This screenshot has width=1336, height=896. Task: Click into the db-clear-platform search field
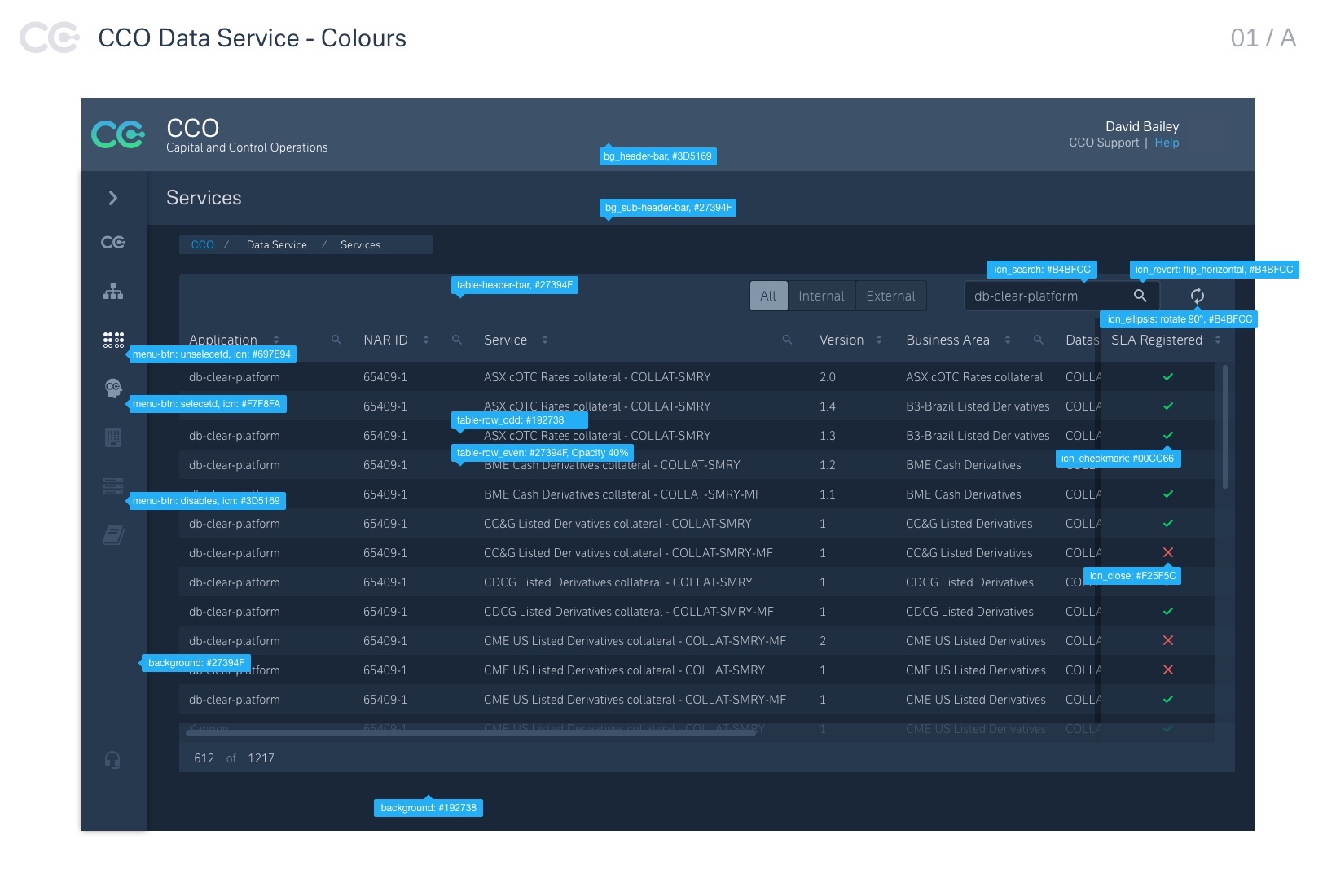click(1043, 296)
